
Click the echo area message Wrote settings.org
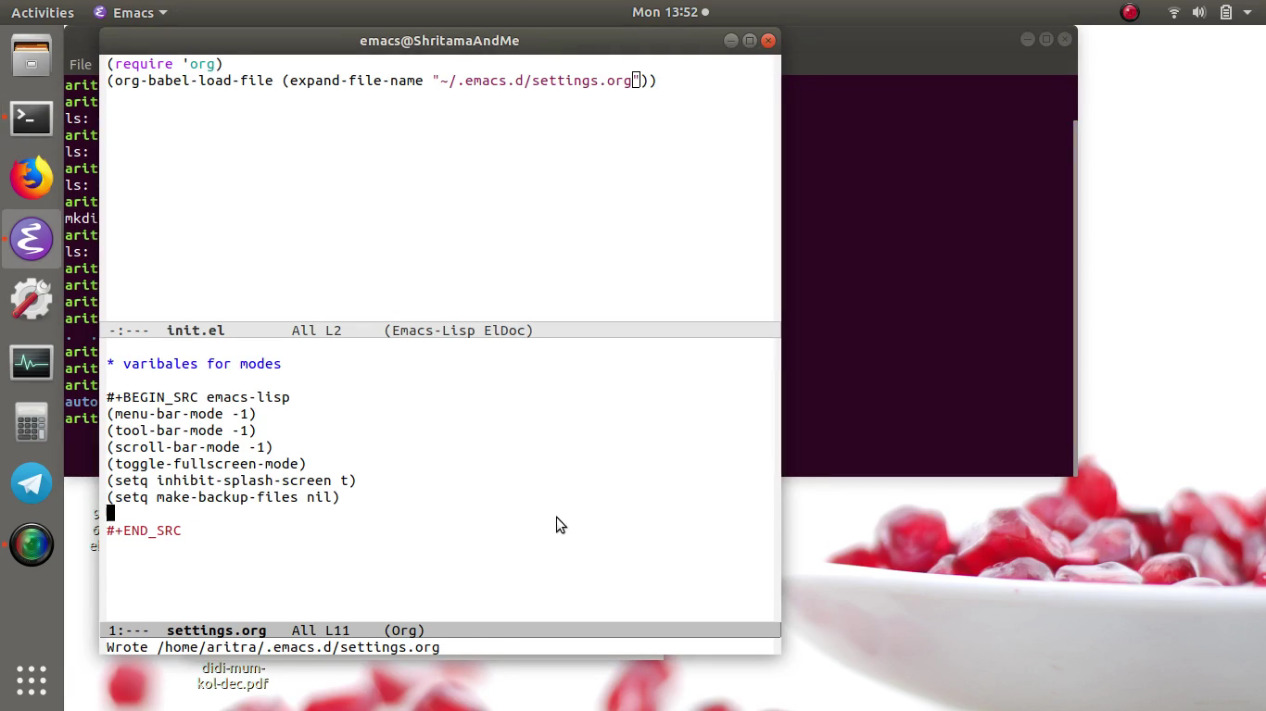273,647
